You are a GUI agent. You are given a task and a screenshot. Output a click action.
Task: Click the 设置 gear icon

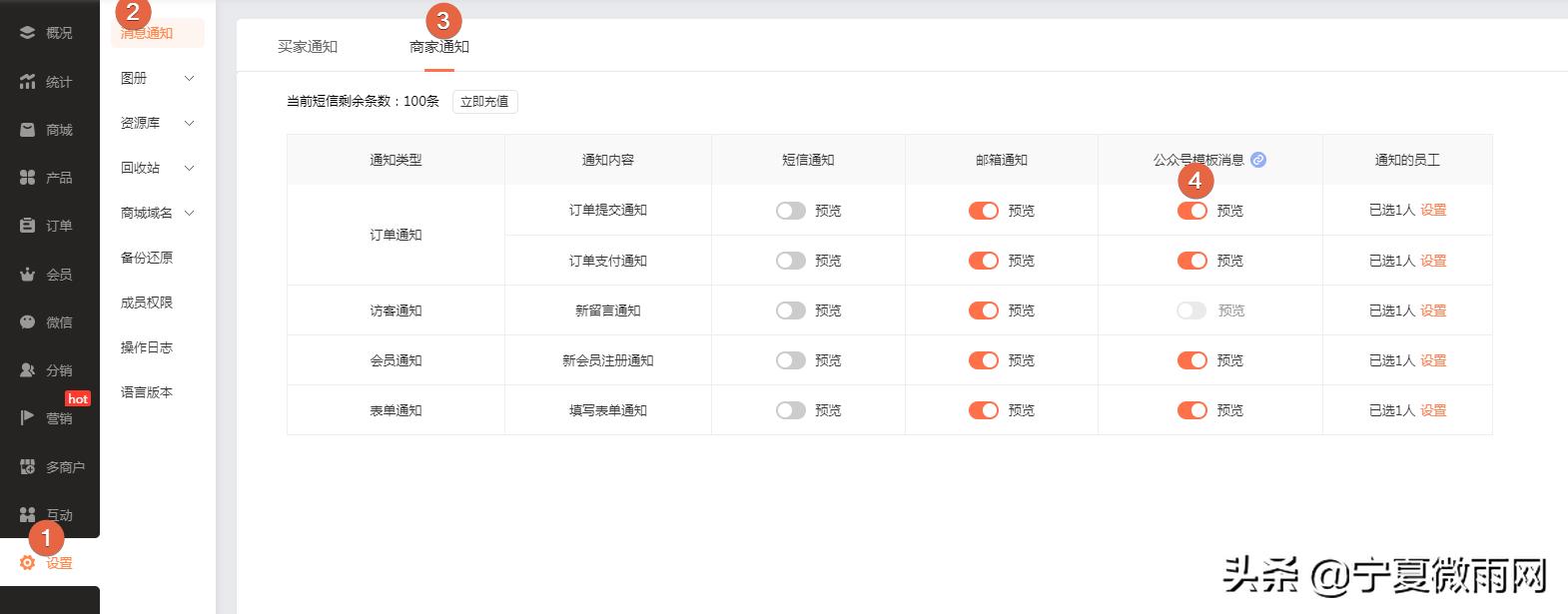(28, 563)
